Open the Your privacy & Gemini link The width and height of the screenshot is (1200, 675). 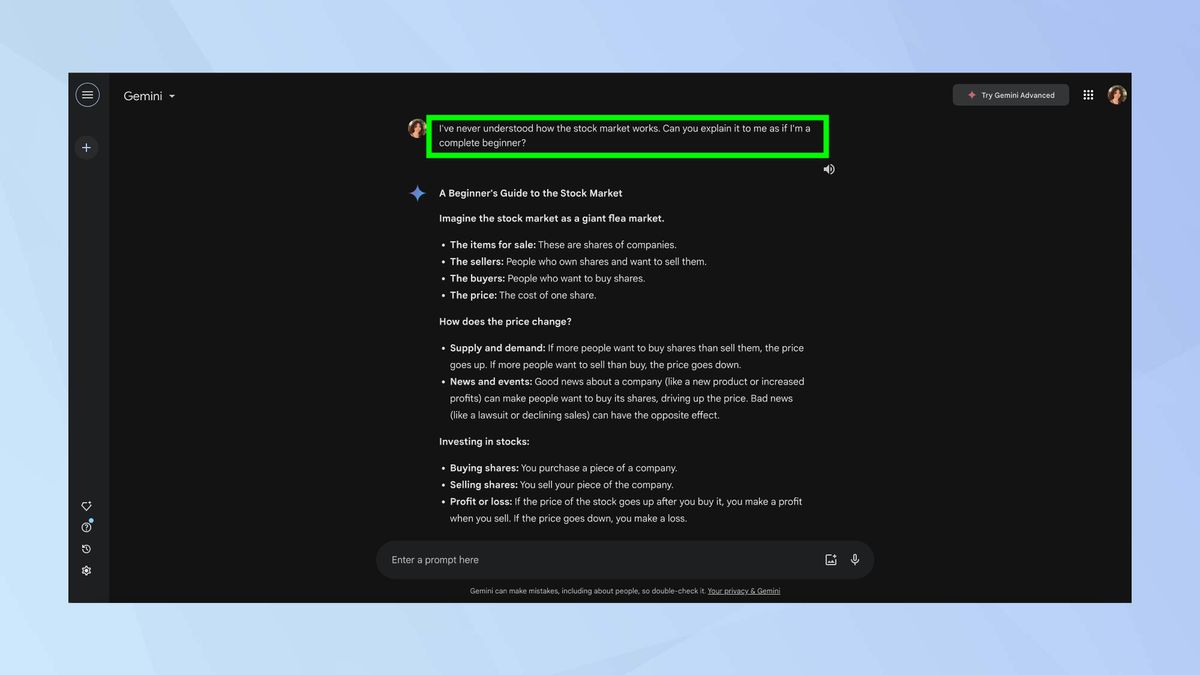pyautogui.click(x=744, y=591)
